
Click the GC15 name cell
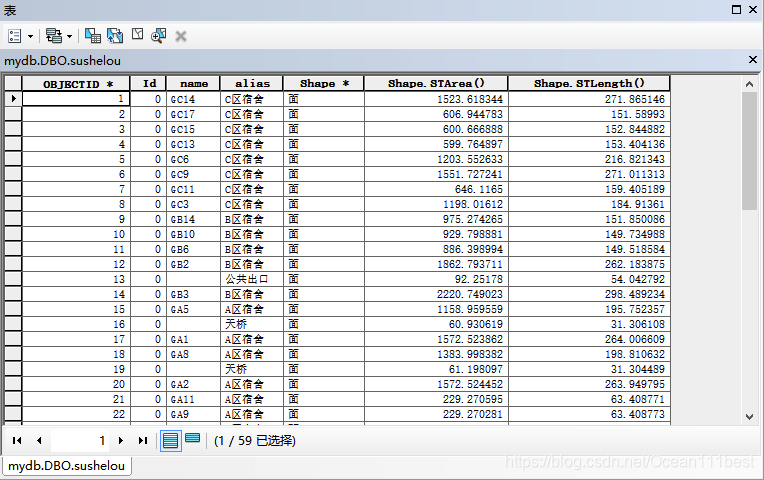(193, 130)
